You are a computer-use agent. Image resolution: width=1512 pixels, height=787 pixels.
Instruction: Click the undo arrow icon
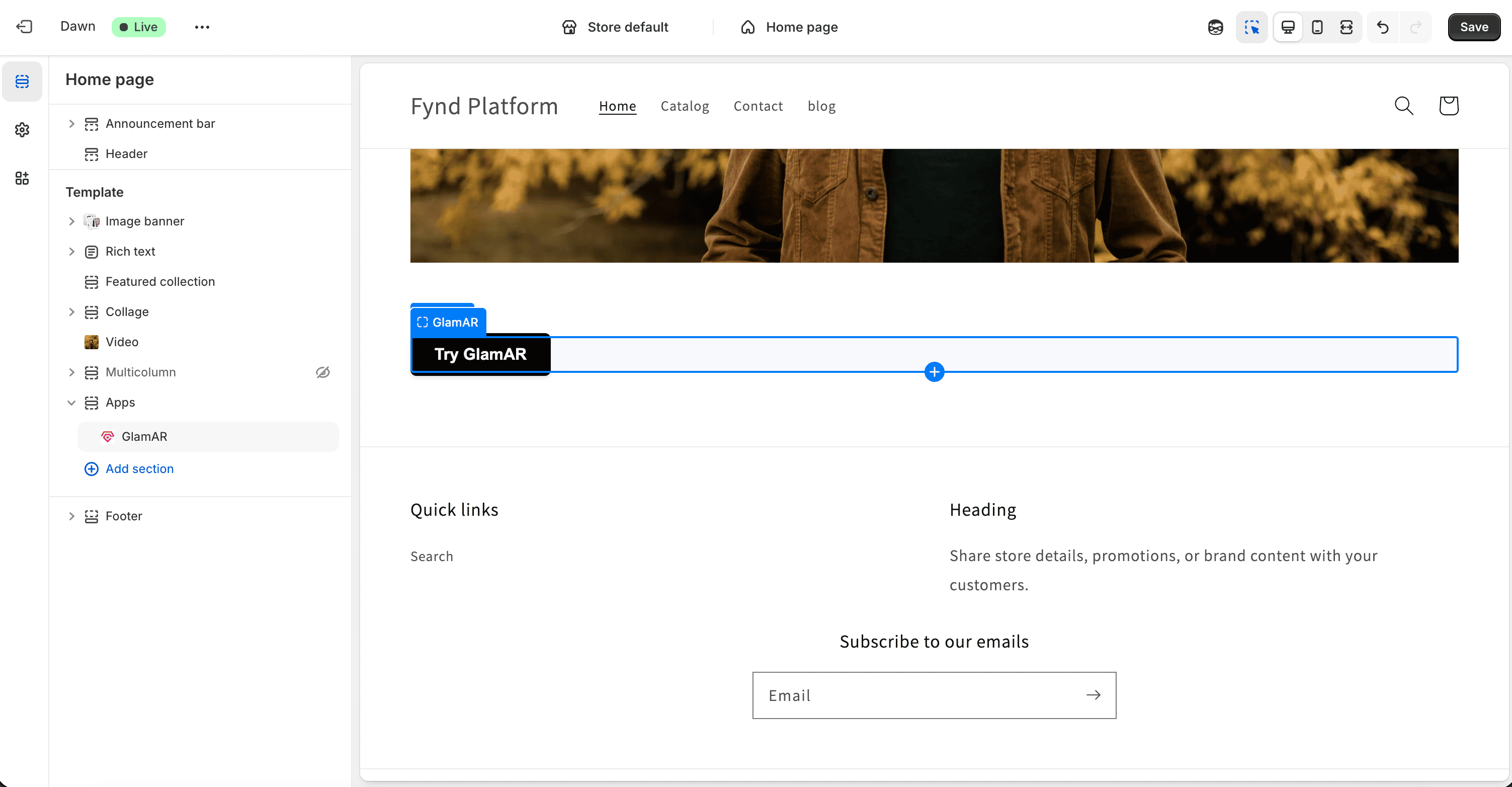(x=1383, y=27)
